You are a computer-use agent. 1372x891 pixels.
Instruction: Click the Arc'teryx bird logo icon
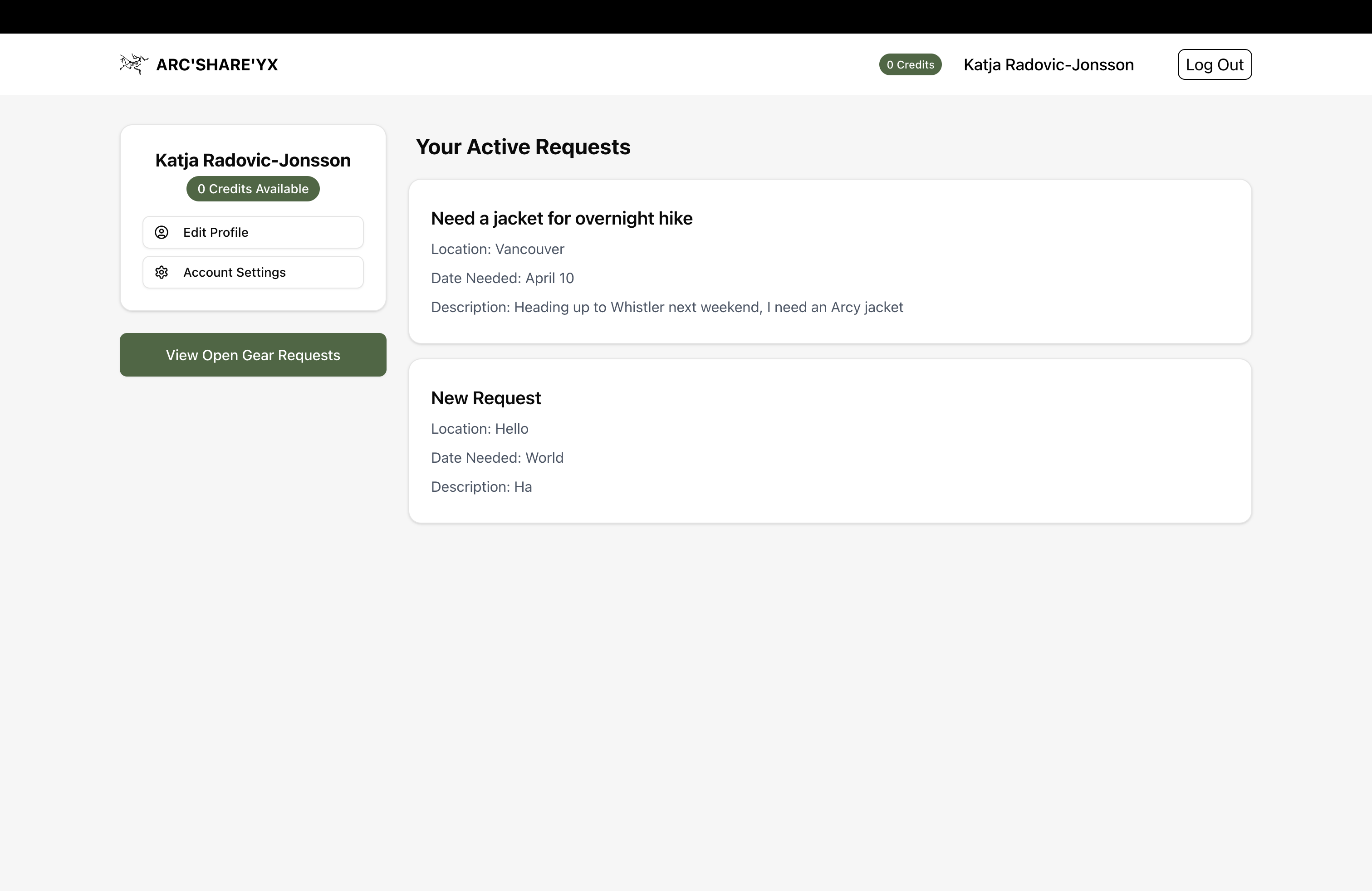(x=133, y=64)
